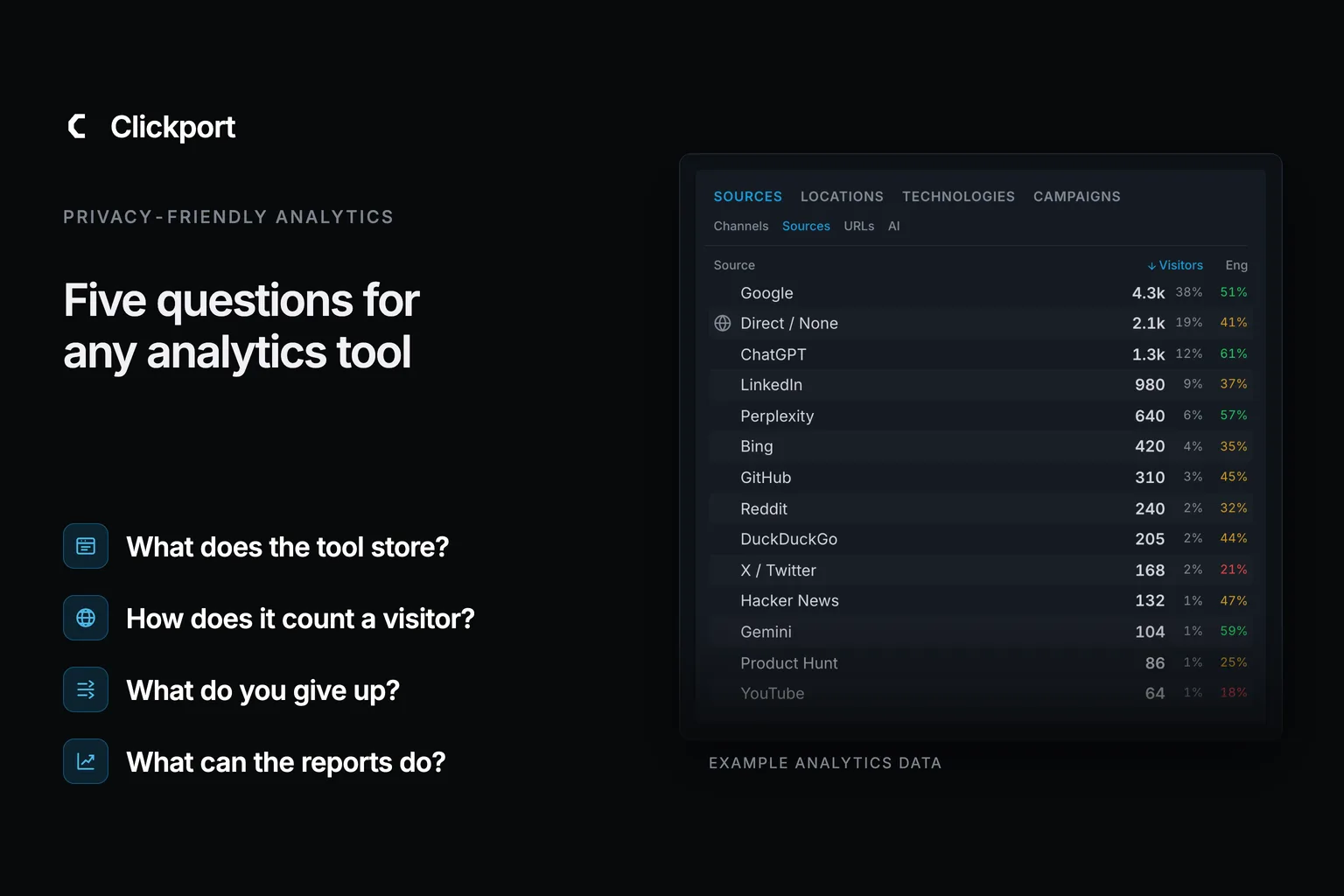Choose the DuckDuckGo source row
This screenshot has width=1344, height=896.
[x=981, y=539]
